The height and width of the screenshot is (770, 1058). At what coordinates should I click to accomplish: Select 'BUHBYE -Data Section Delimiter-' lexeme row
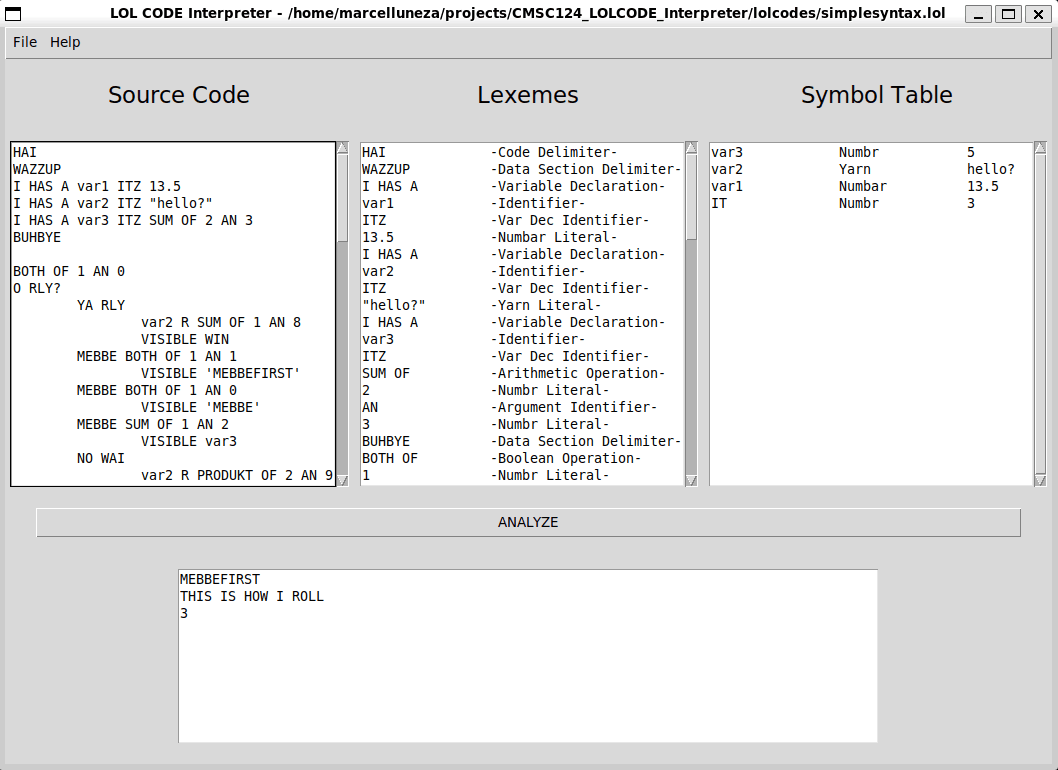pyautogui.click(x=522, y=441)
